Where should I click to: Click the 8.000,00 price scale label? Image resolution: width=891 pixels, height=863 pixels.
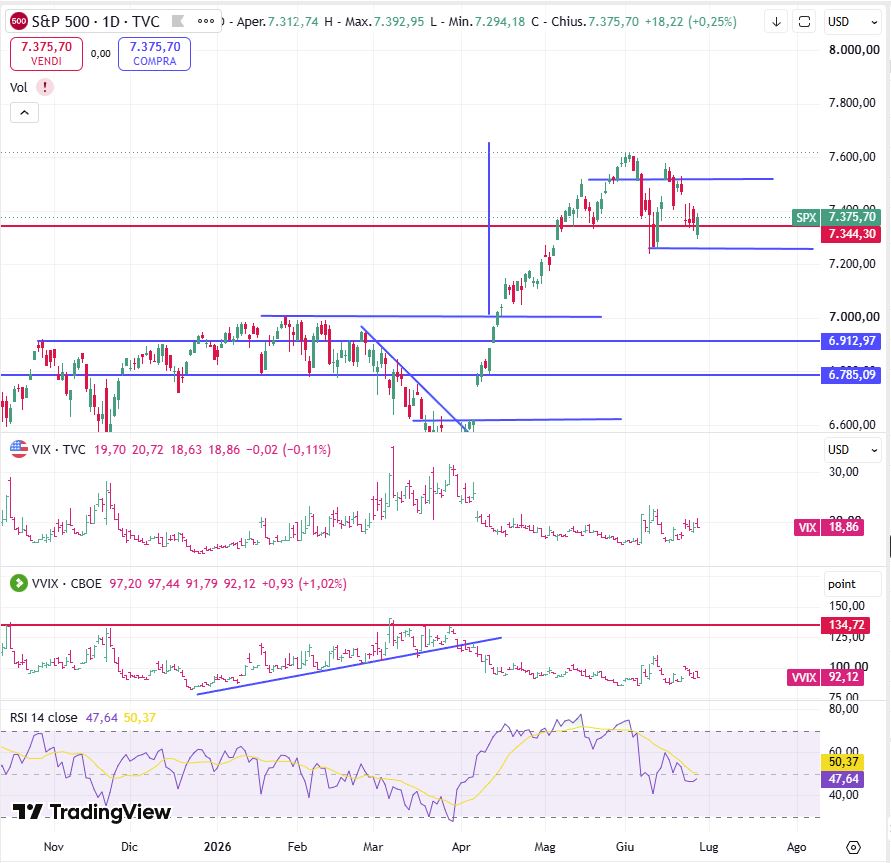pyautogui.click(x=854, y=50)
